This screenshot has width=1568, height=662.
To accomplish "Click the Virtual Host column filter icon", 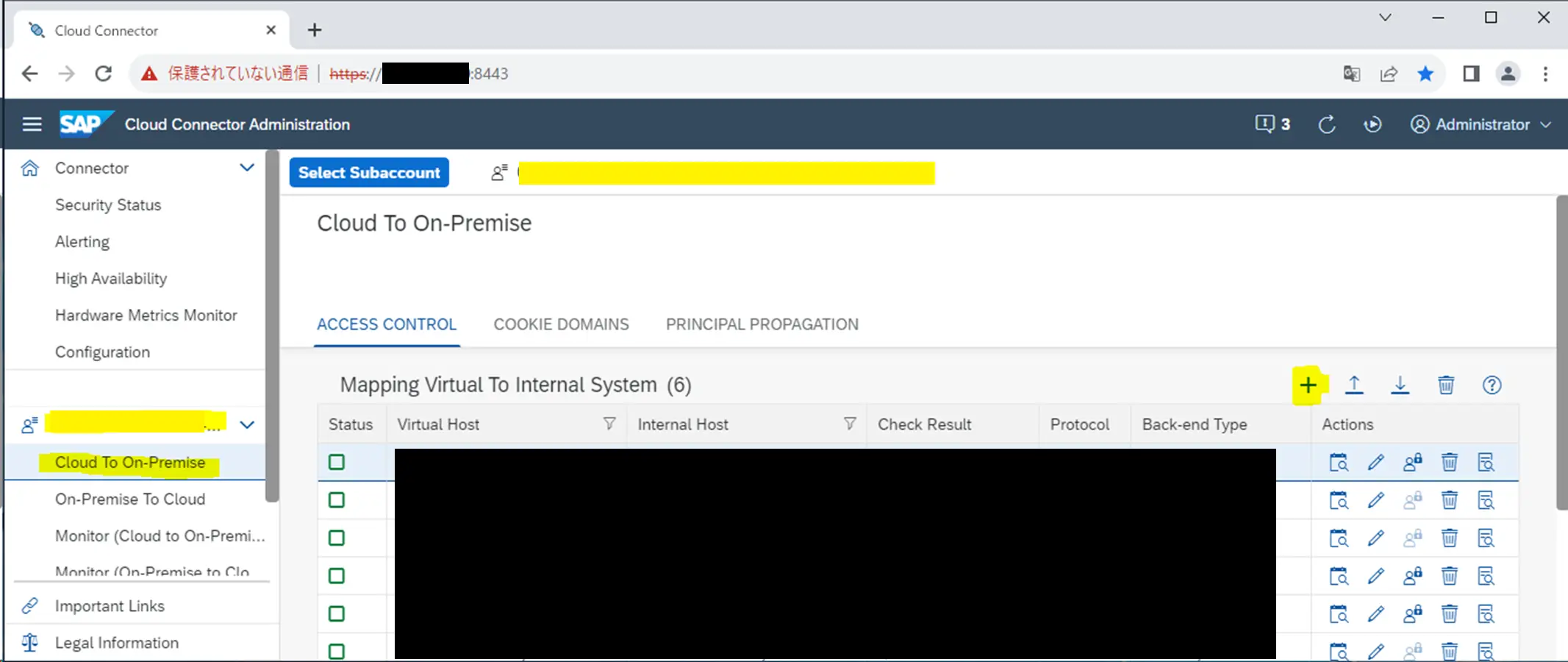I will (x=609, y=424).
